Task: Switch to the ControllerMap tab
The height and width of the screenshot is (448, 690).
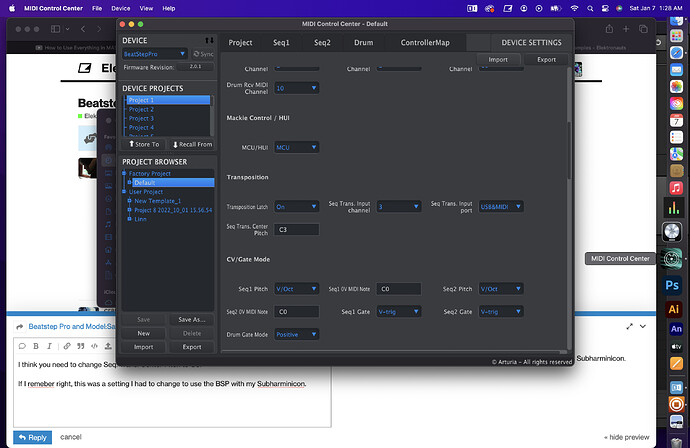Action: 425,43
